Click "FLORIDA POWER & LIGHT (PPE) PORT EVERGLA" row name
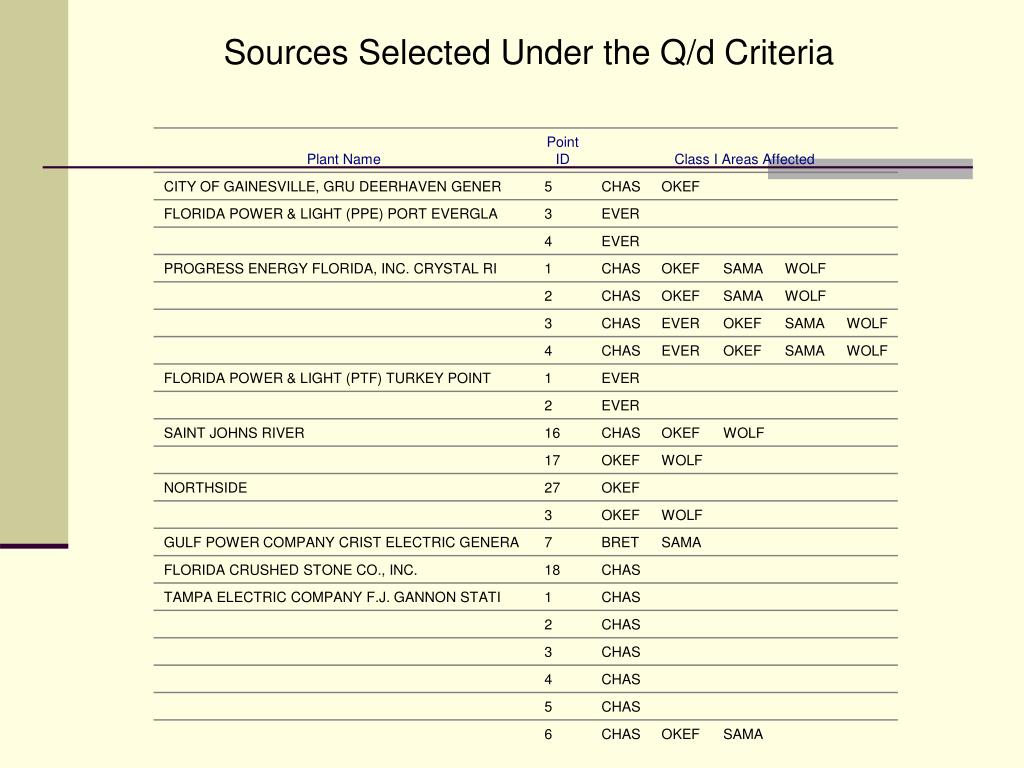This screenshot has width=1024, height=768. (x=330, y=214)
